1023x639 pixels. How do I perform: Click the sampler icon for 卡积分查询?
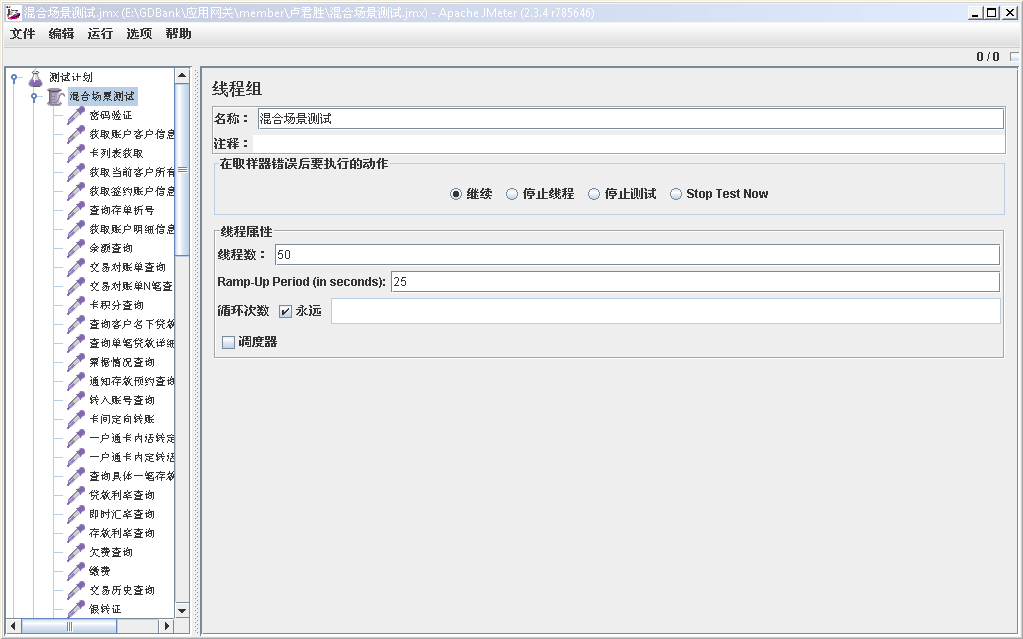click(x=76, y=305)
